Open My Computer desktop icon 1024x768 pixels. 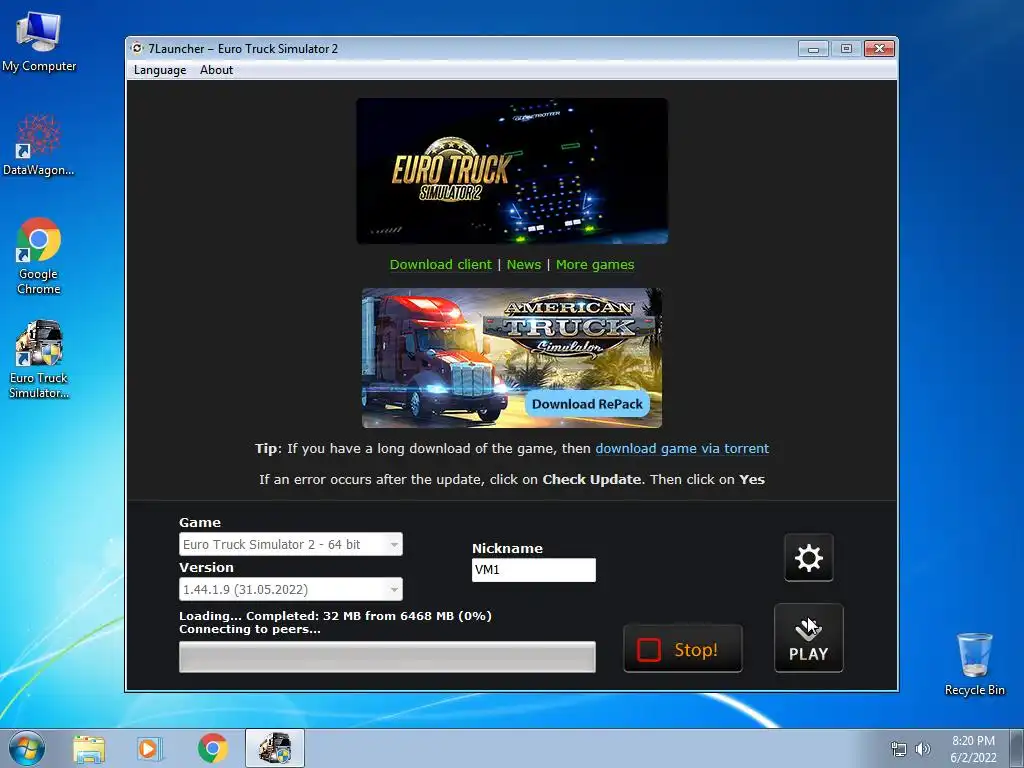click(39, 41)
